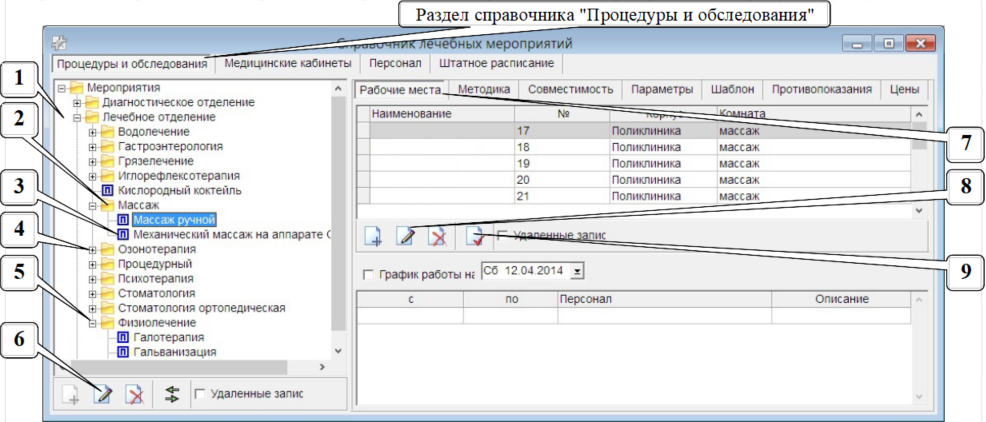Viewport: 986px width, 422px height.
Task: Open the 'Противопоказания' tab
Action: coord(820,89)
